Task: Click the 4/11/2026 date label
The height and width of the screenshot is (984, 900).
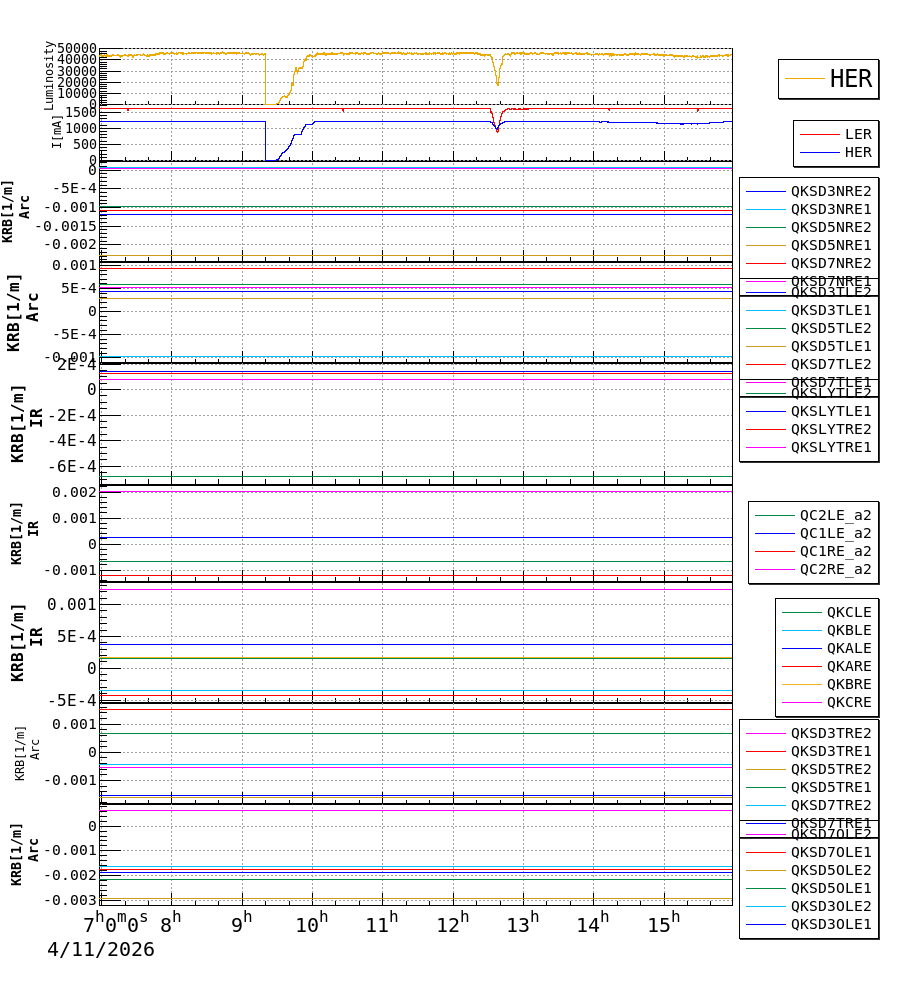Action: coord(100,949)
